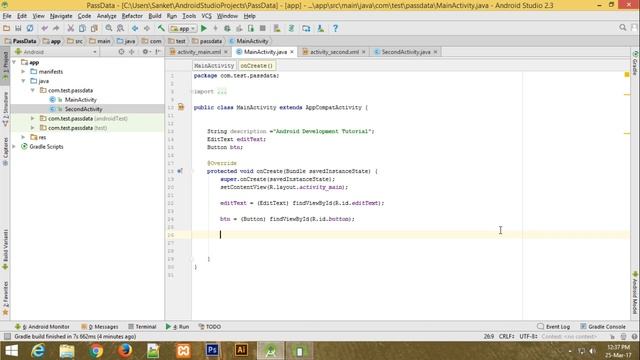The width and height of the screenshot is (640, 360).
Task: Click the onCreate() method breadcrumb
Action: click(x=256, y=65)
